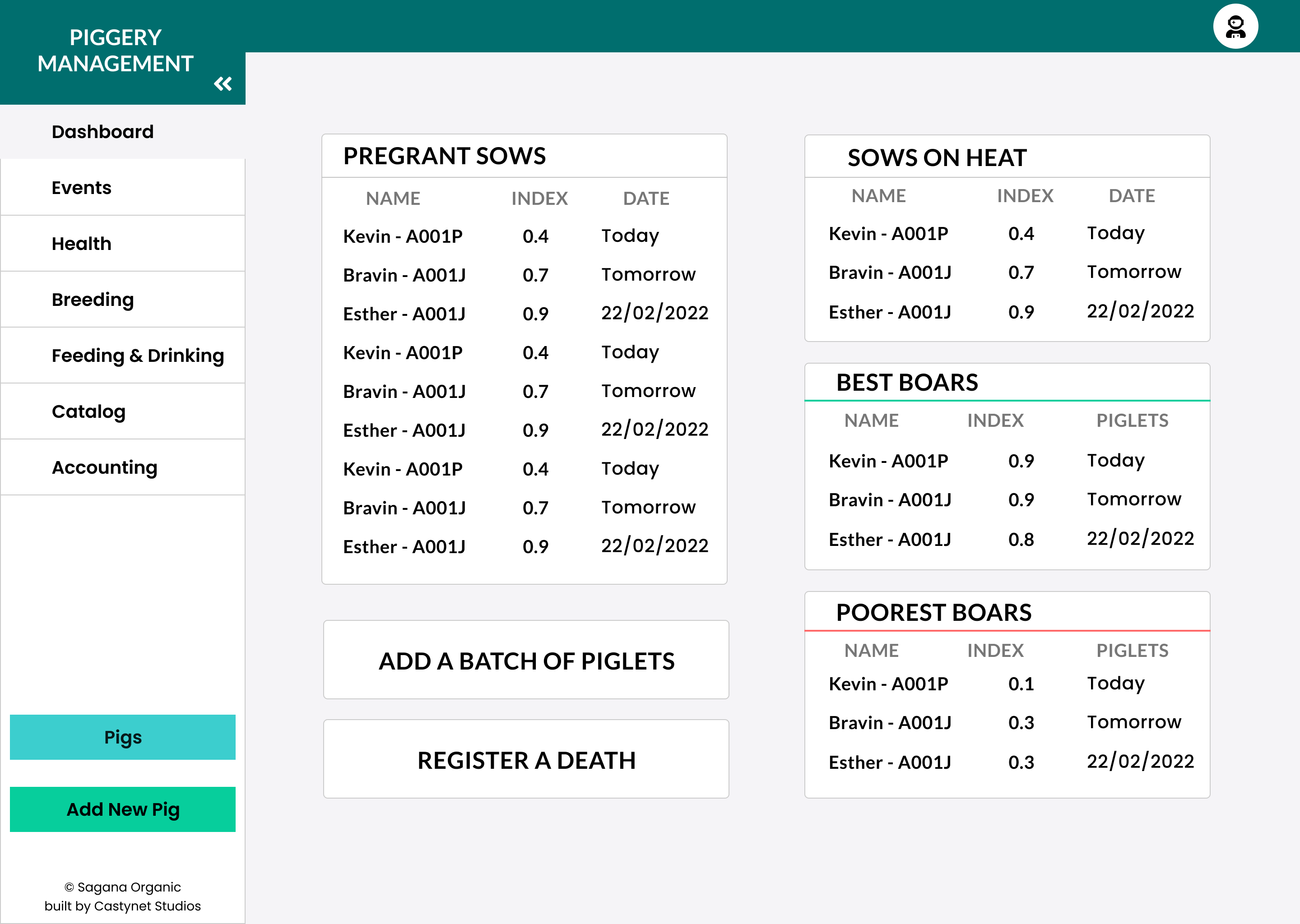Screen dimensions: 1300x924
Task: Open the Dashboard menu item
Action: 122,131
